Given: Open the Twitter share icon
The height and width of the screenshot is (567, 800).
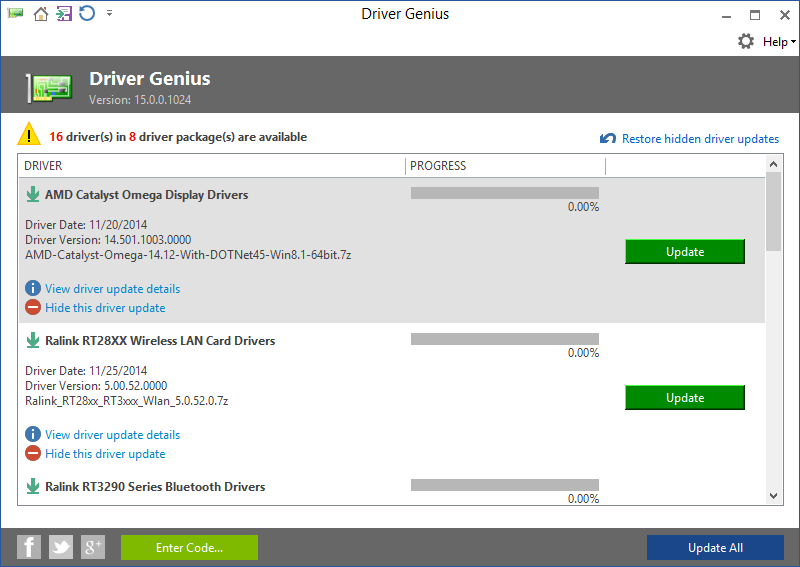Looking at the screenshot, I should coord(61,548).
